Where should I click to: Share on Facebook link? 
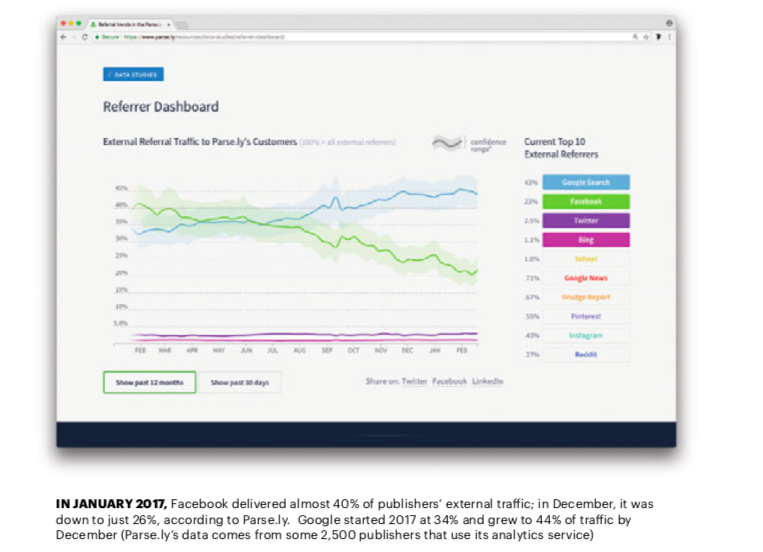click(449, 381)
